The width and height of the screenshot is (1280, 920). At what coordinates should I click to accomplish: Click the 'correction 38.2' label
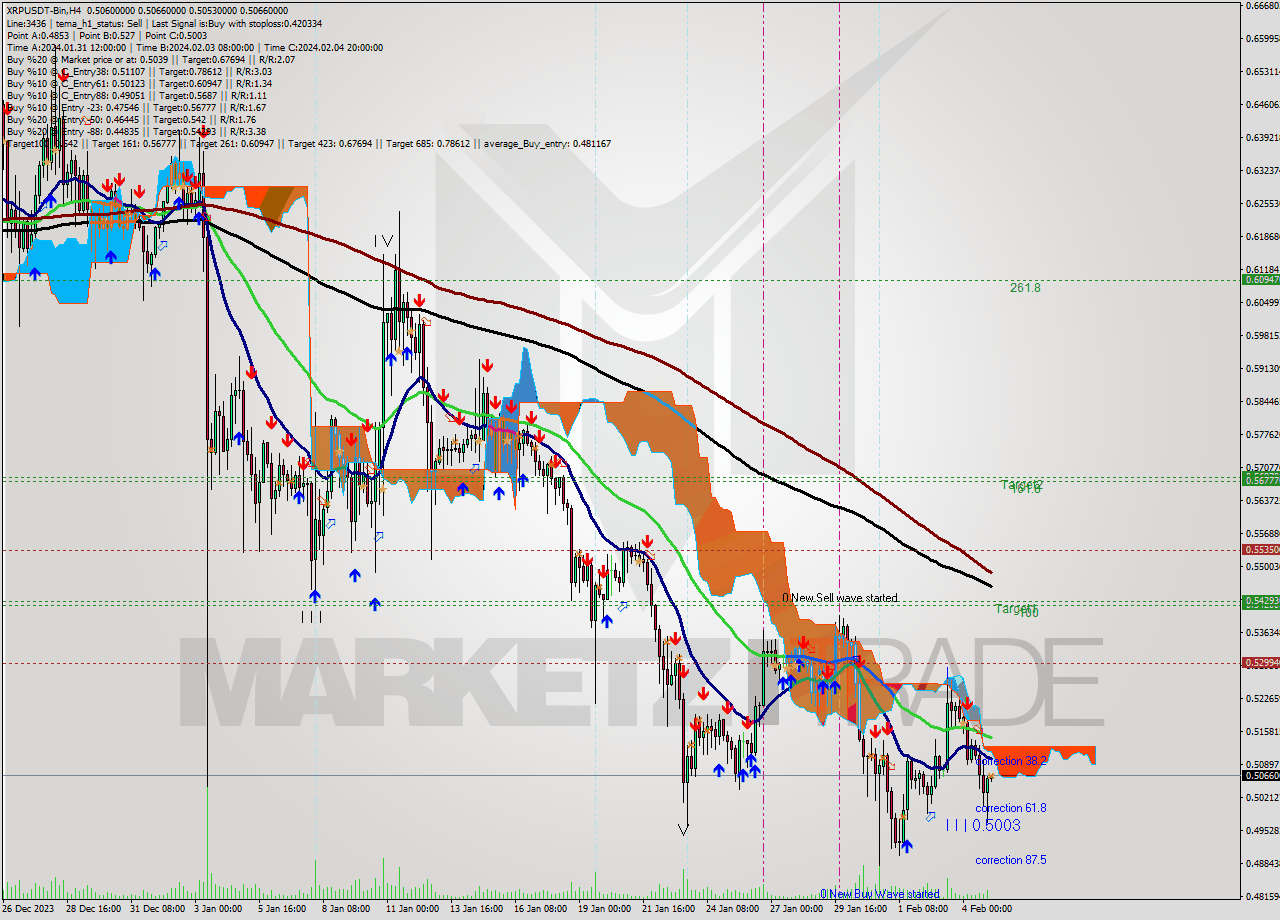pos(1011,761)
